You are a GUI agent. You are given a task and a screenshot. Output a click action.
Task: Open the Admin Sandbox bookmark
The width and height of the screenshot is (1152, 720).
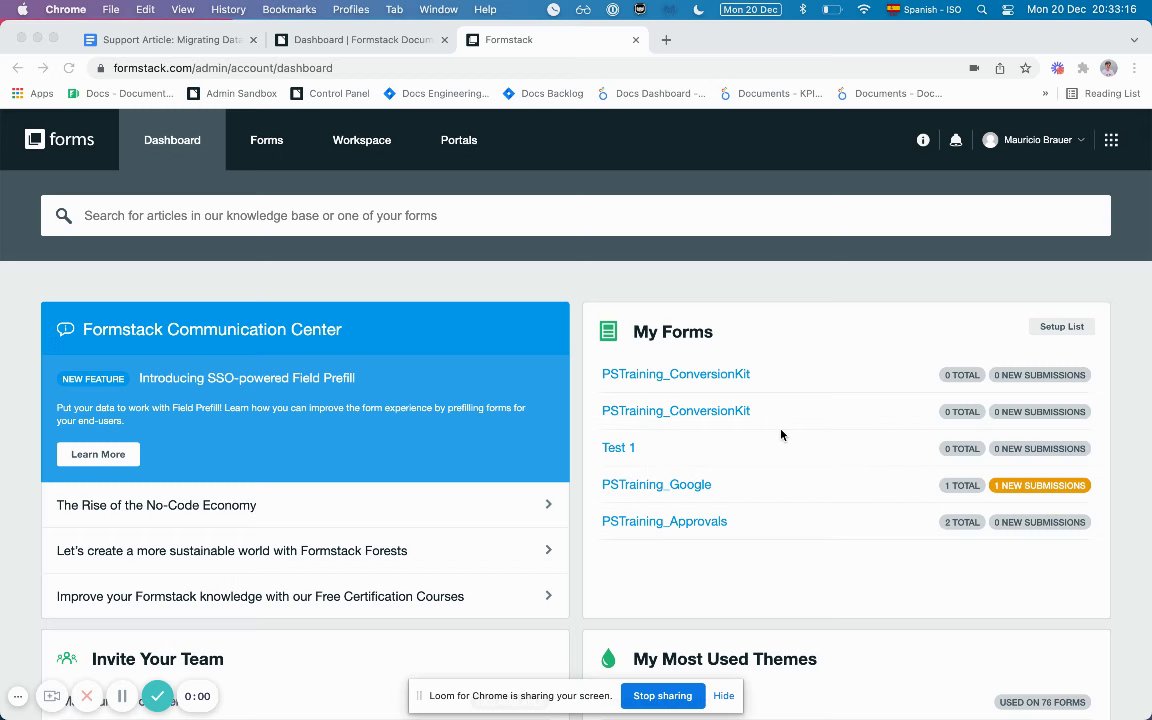[232, 93]
